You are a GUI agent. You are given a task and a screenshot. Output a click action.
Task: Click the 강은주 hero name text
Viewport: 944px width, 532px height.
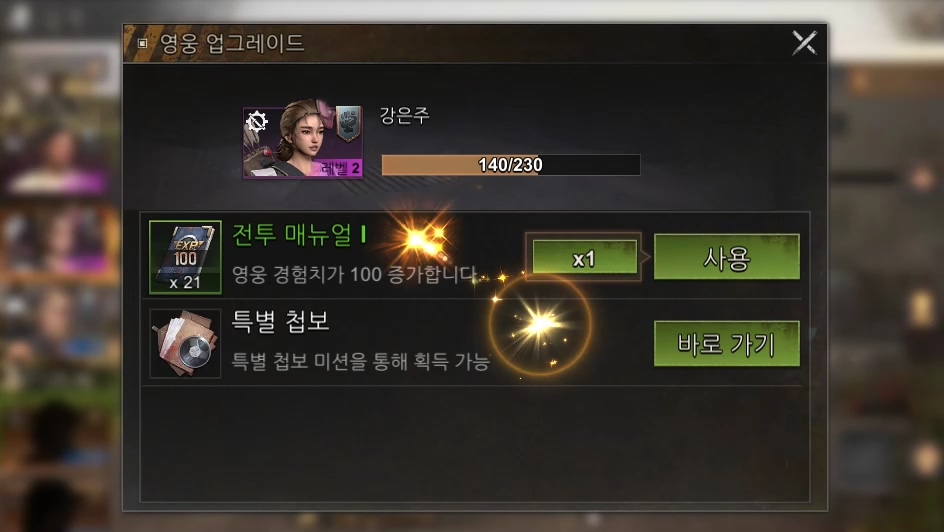pos(404,115)
